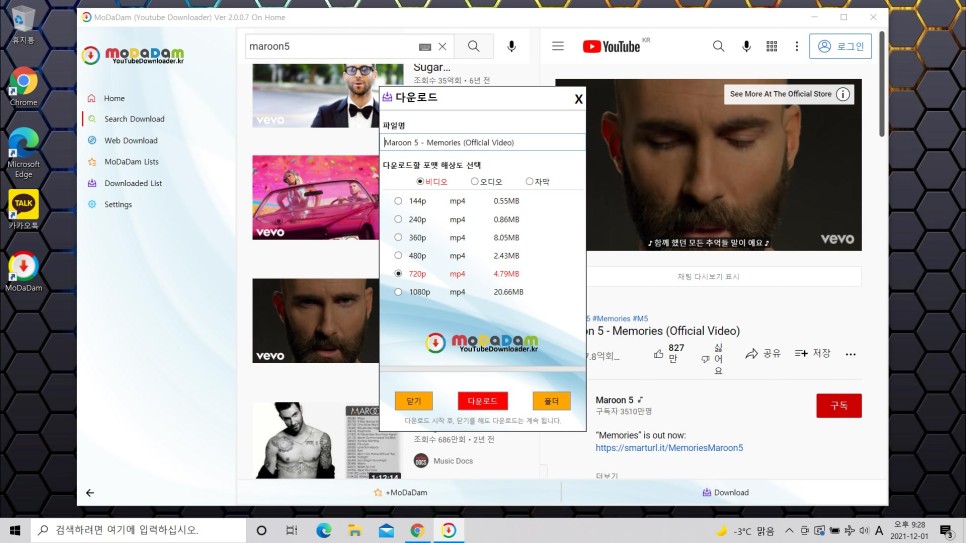966x543 pixels.
Task: Open Windows Start menu
Action: (15, 530)
